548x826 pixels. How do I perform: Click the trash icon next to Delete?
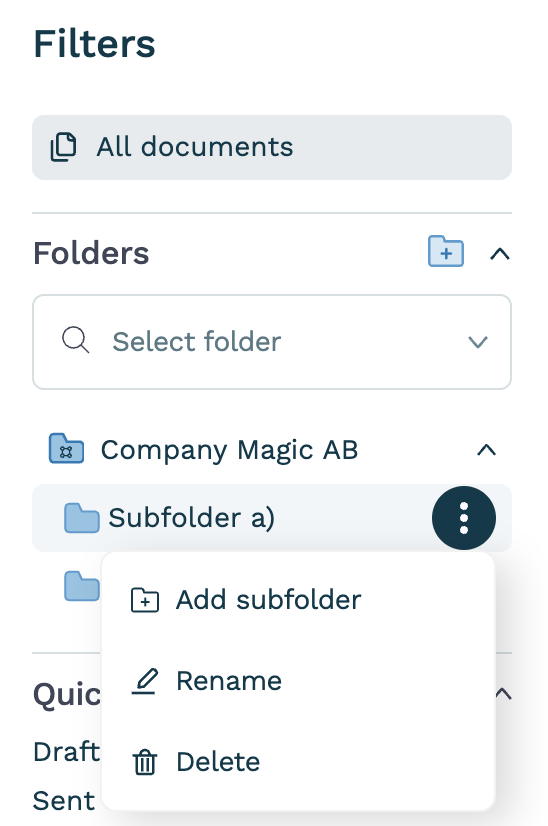[x=144, y=762]
